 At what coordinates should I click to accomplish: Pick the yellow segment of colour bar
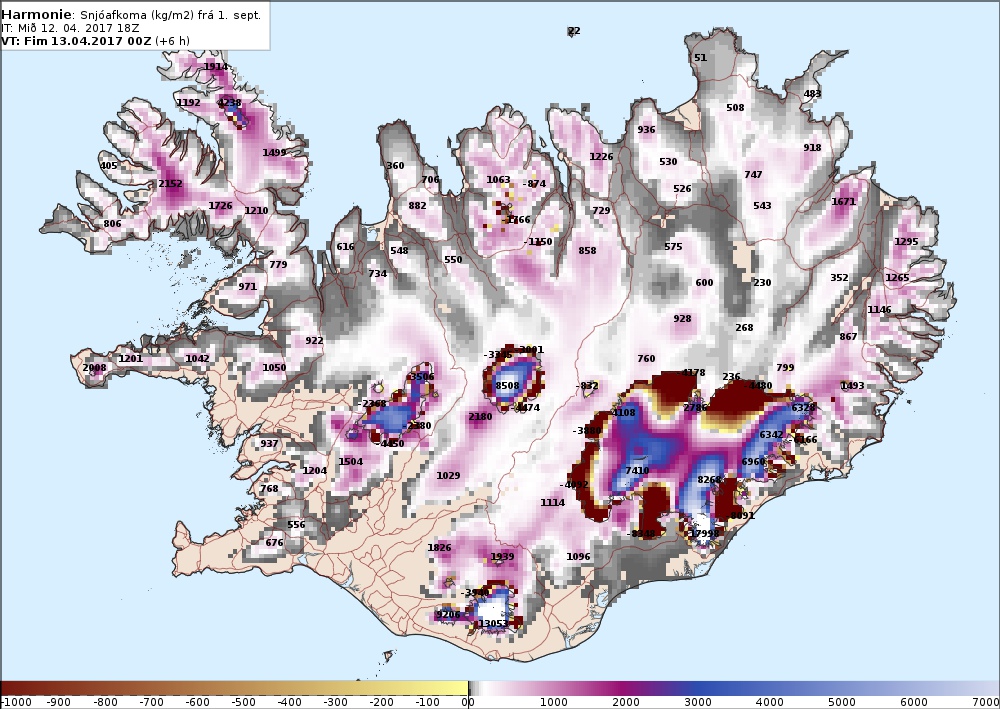click(x=446, y=688)
